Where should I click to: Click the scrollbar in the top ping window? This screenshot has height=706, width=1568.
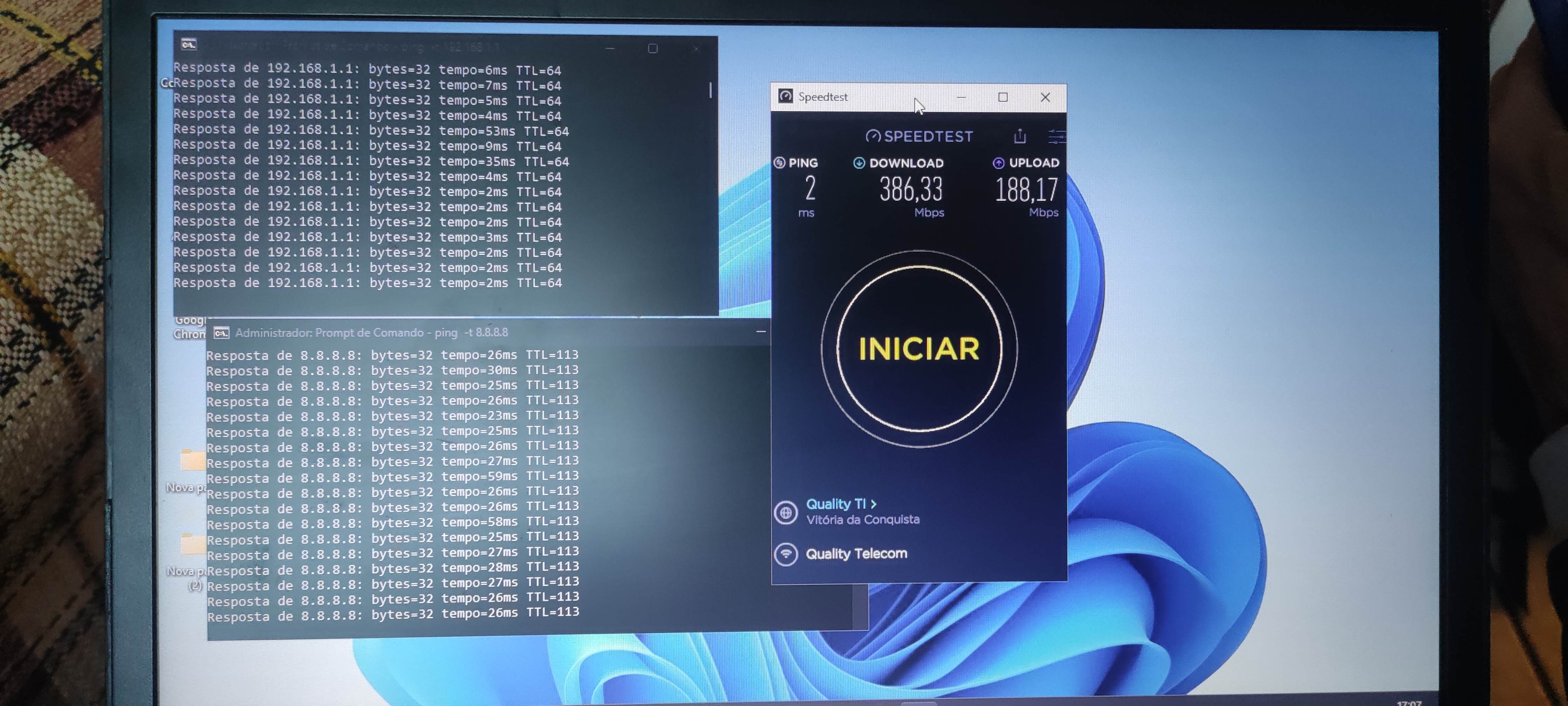click(x=710, y=90)
